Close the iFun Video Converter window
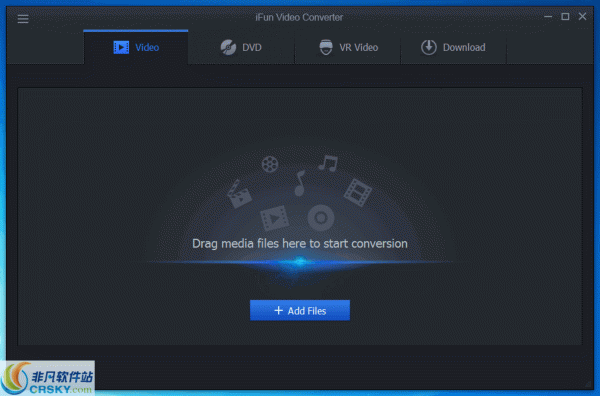The height and width of the screenshot is (396, 600). tap(582, 16)
